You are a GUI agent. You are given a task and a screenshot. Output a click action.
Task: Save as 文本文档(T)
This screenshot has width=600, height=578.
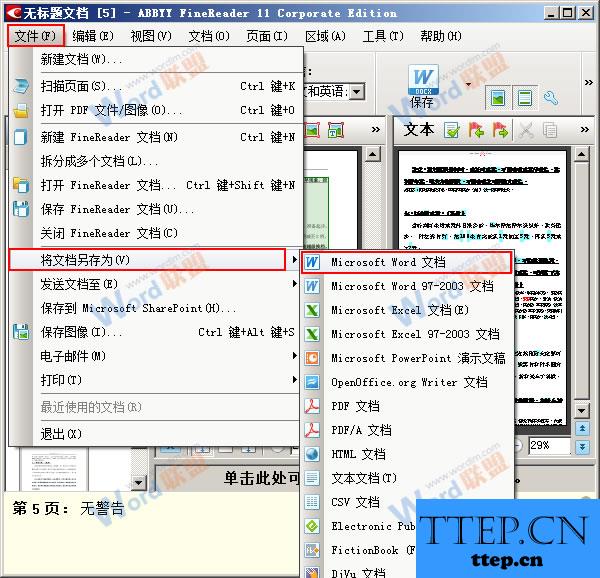click(x=407, y=478)
